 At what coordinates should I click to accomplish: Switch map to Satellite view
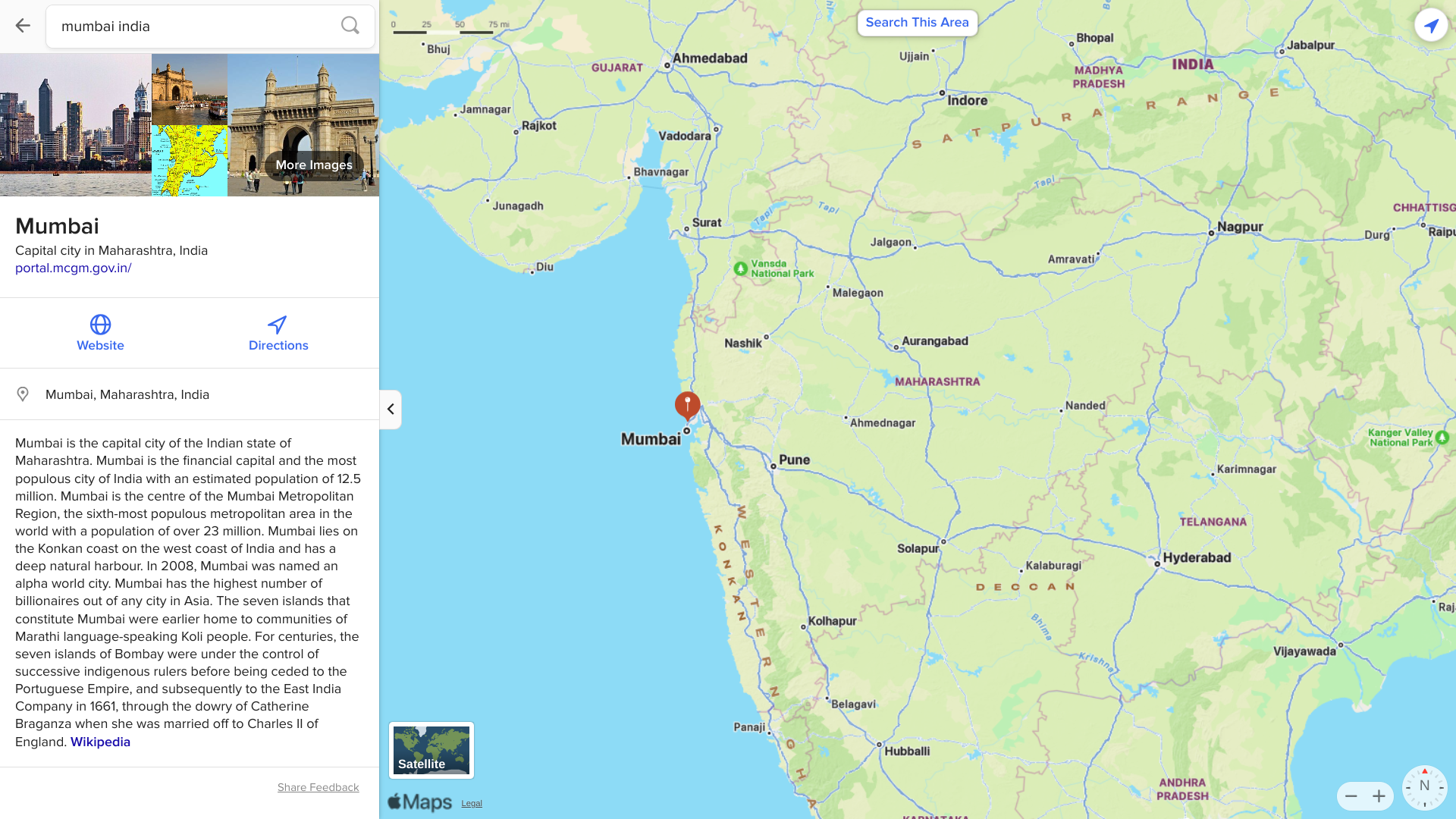(431, 750)
